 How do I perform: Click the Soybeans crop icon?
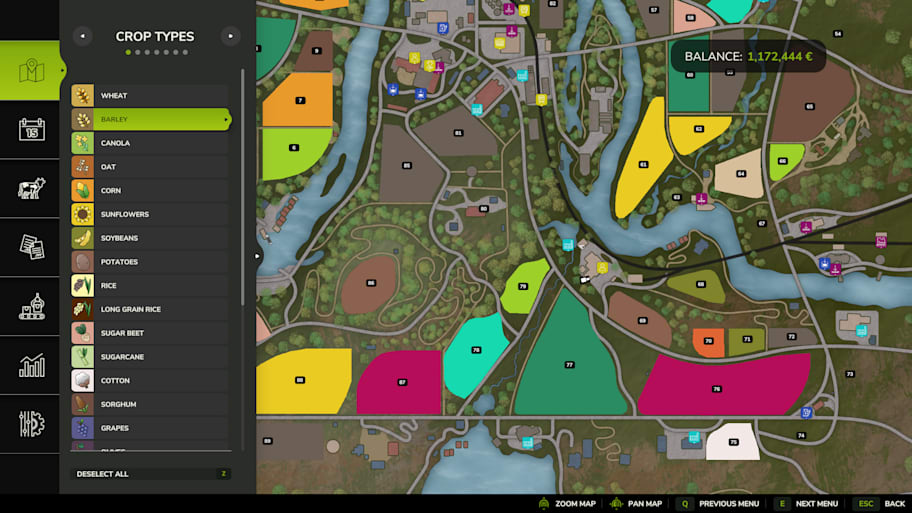coord(83,238)
